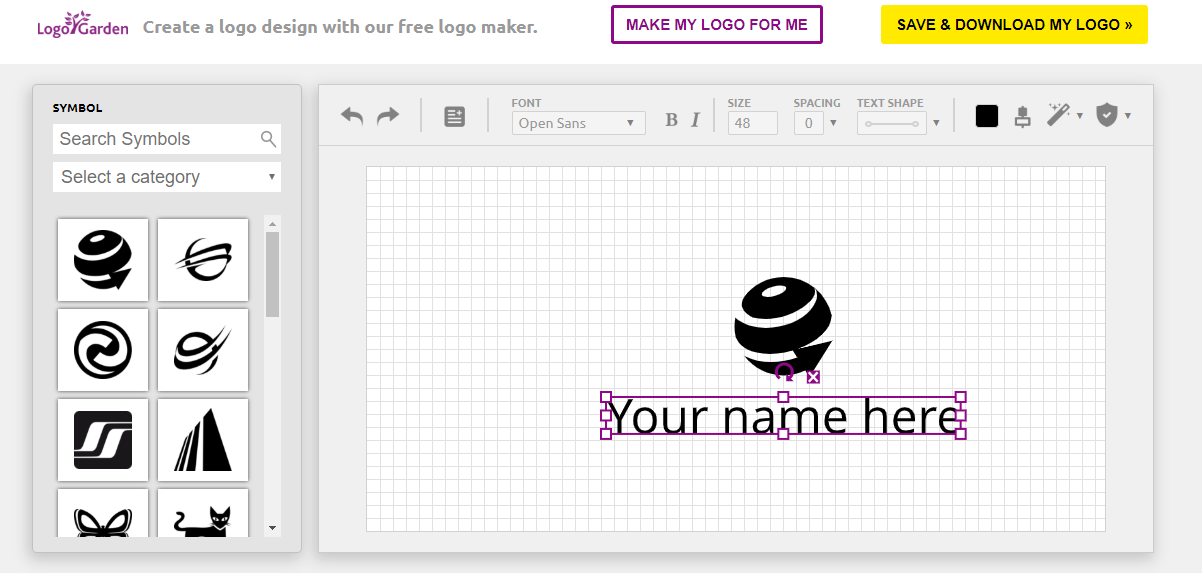Screen dimensions: 1202x574
Task: Click the symbol list scrollbar thumb
Action: coord(273,275)
